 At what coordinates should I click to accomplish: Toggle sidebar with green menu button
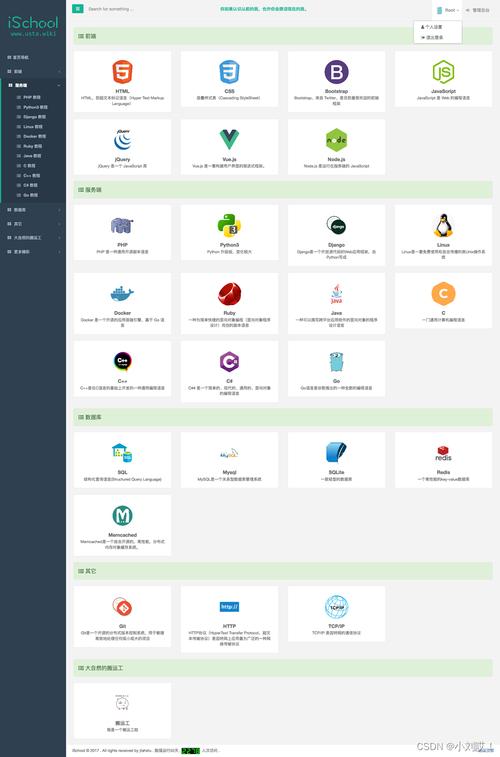[78, 9]
